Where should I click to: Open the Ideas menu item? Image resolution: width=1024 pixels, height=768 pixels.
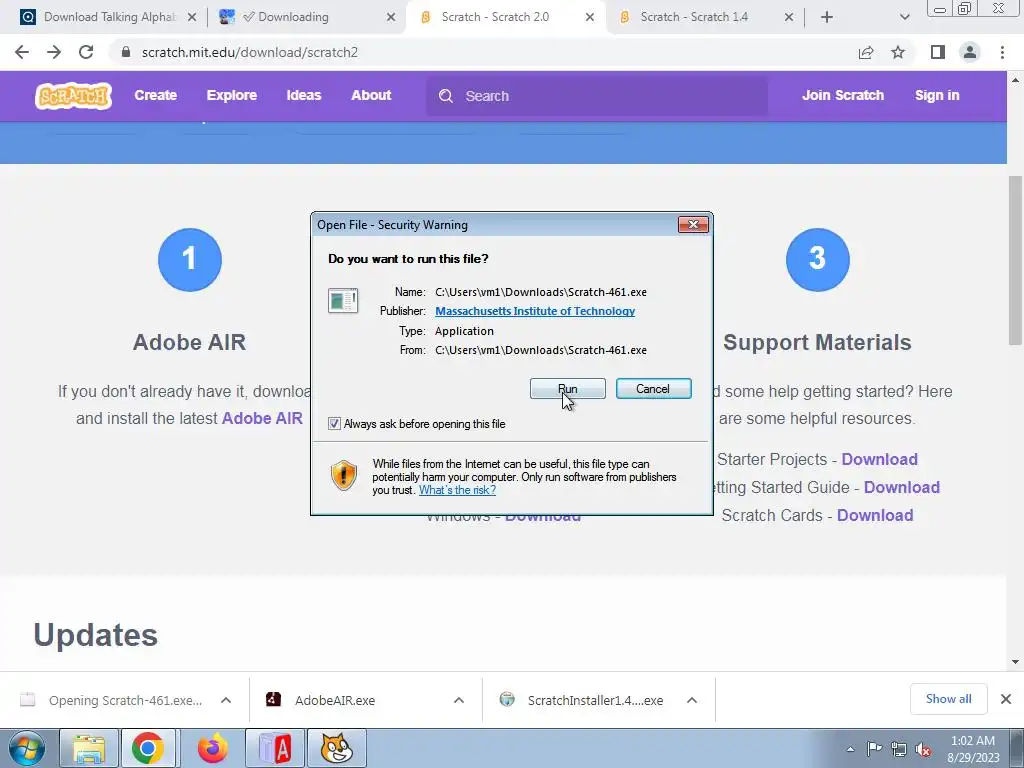click(x=304, y=95)
